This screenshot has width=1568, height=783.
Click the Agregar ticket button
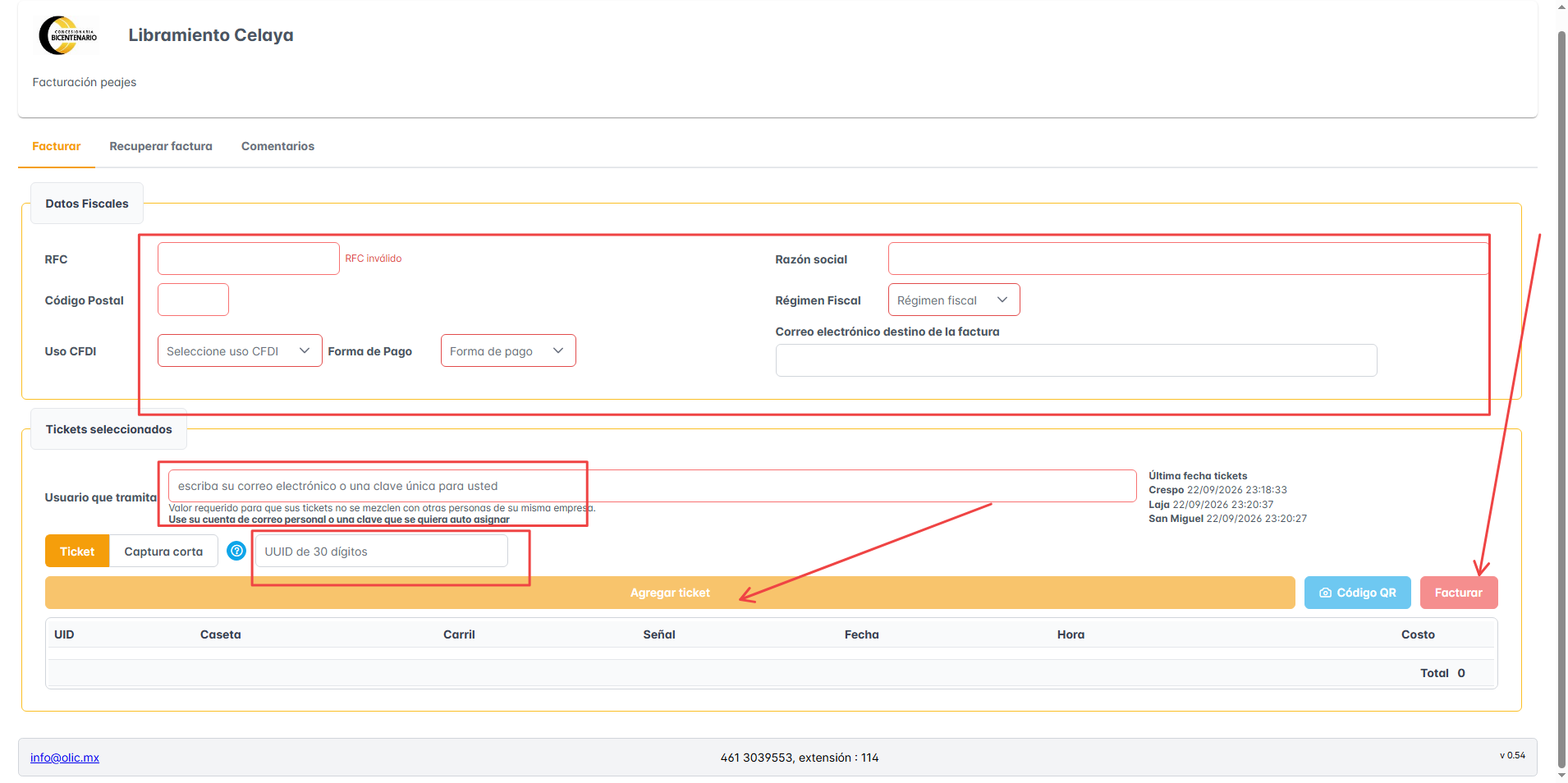click(670, 593)
